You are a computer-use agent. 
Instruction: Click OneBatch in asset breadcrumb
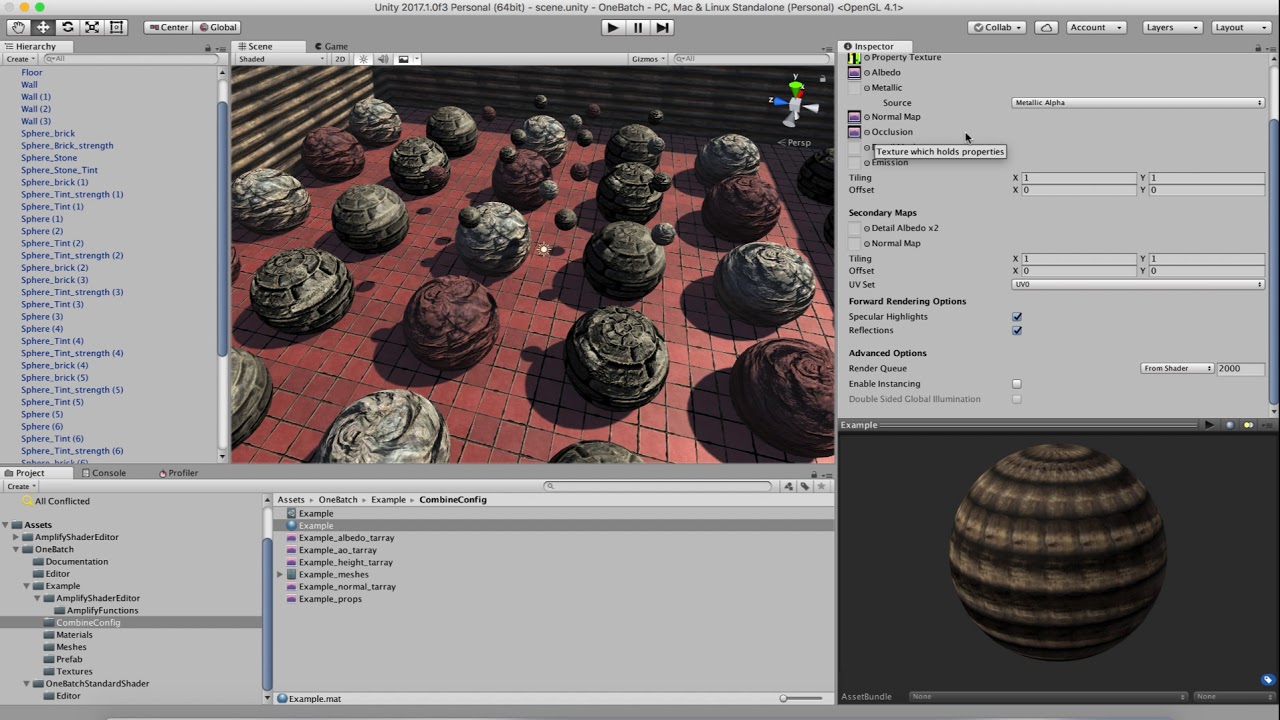pos(338,500)
